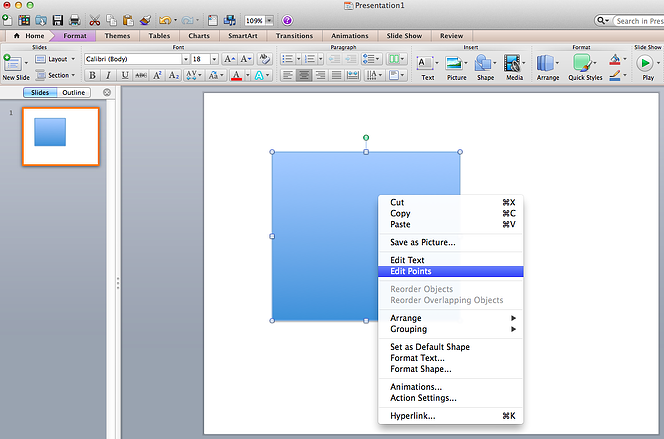Click the Save disk icon
Screen dimensions: 664x439
click(57, 20)
